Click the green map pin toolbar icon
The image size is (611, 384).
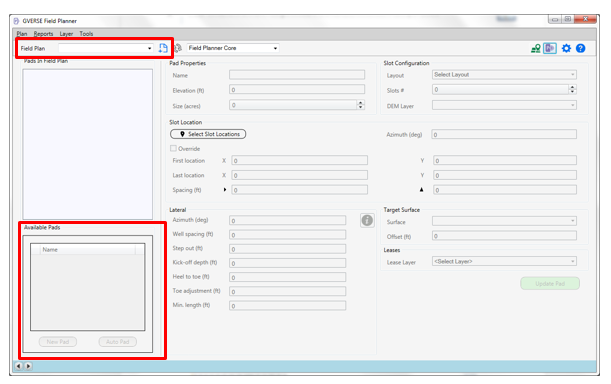tap(536, 48)
